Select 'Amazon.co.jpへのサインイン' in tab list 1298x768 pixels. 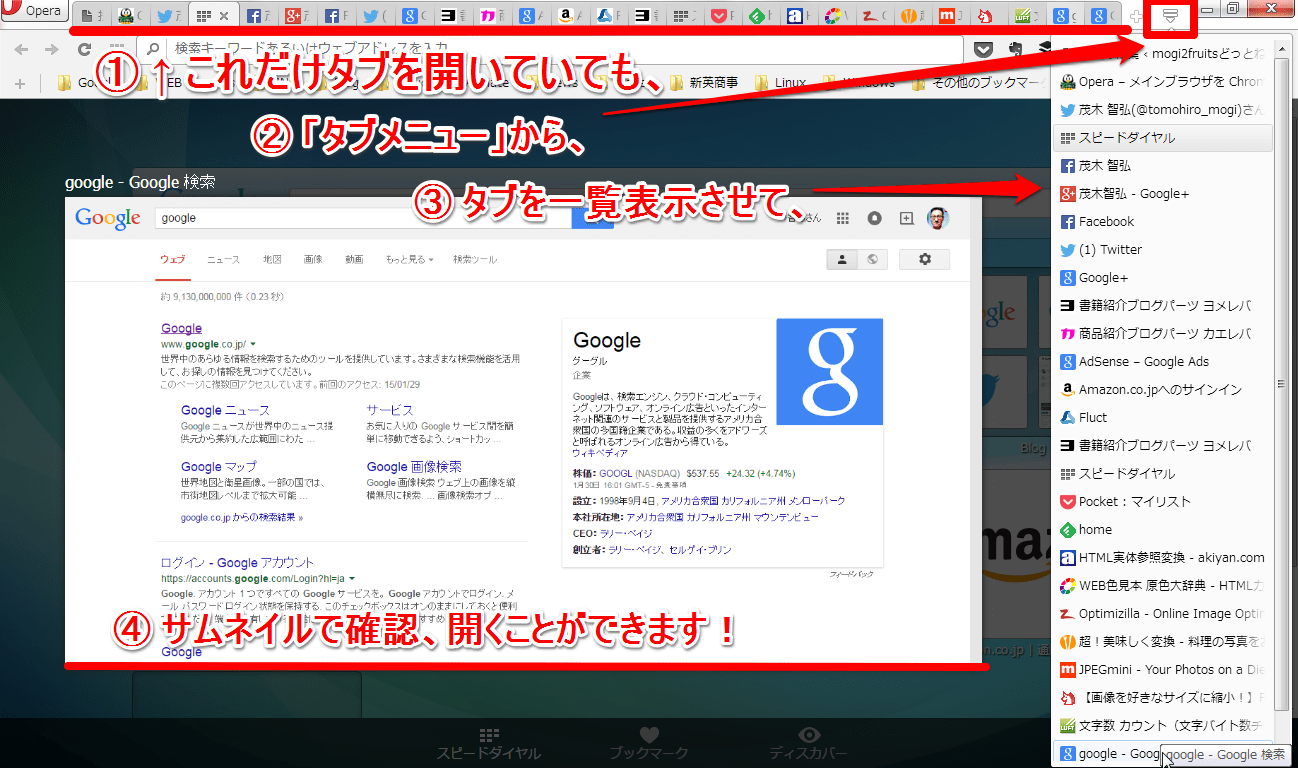coord(1163,390)
